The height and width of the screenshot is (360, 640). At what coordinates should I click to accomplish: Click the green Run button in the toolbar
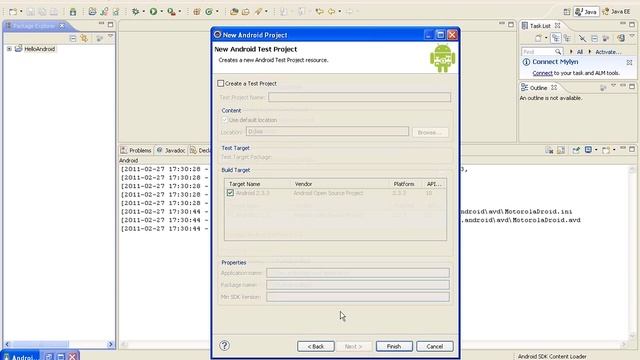tap(153, 12)
